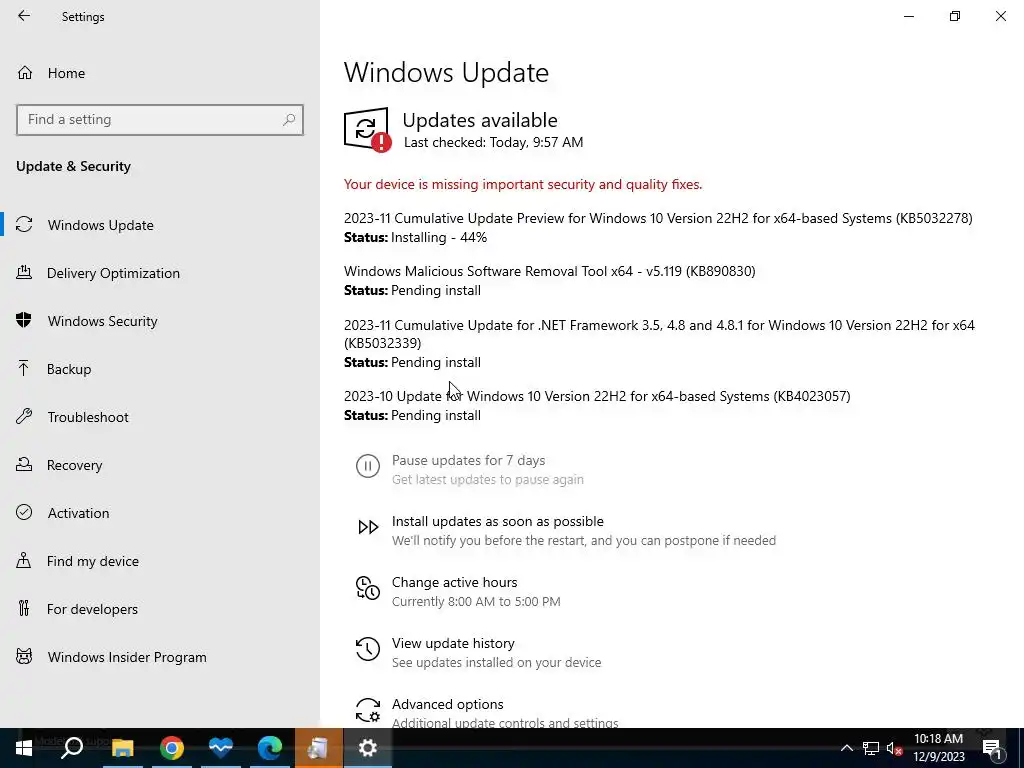Show hidden system tray icons
Screen dimensions: 1024x768
click(846, 748)
